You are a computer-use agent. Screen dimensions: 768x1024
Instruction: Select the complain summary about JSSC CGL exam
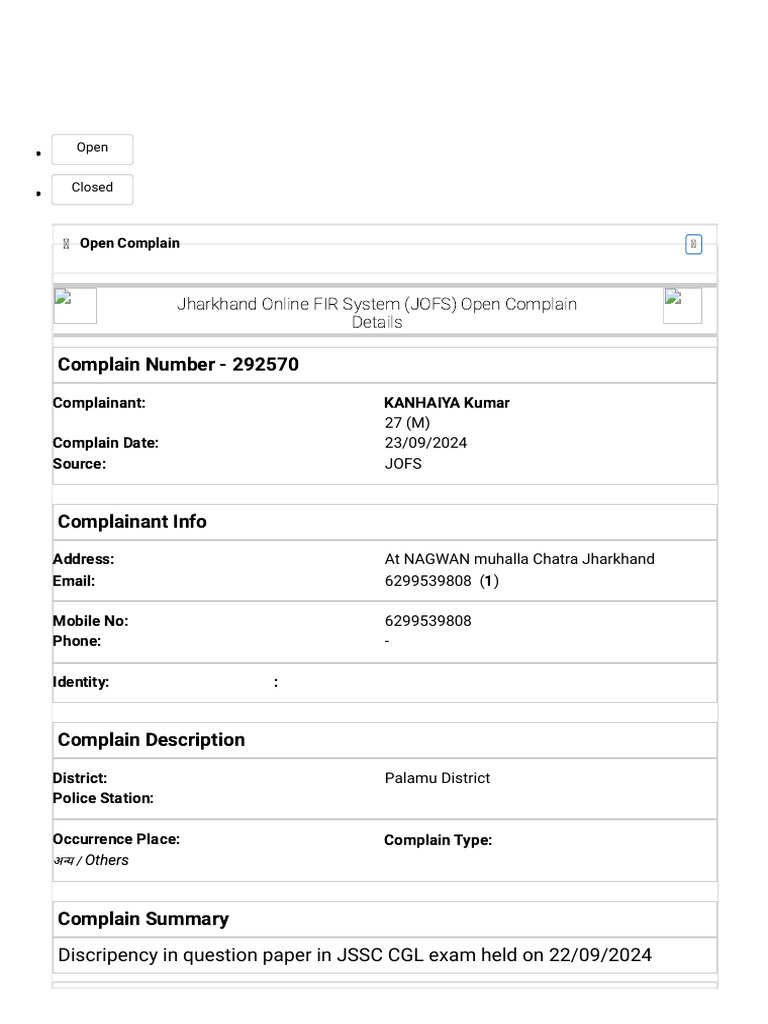point(355,955)
